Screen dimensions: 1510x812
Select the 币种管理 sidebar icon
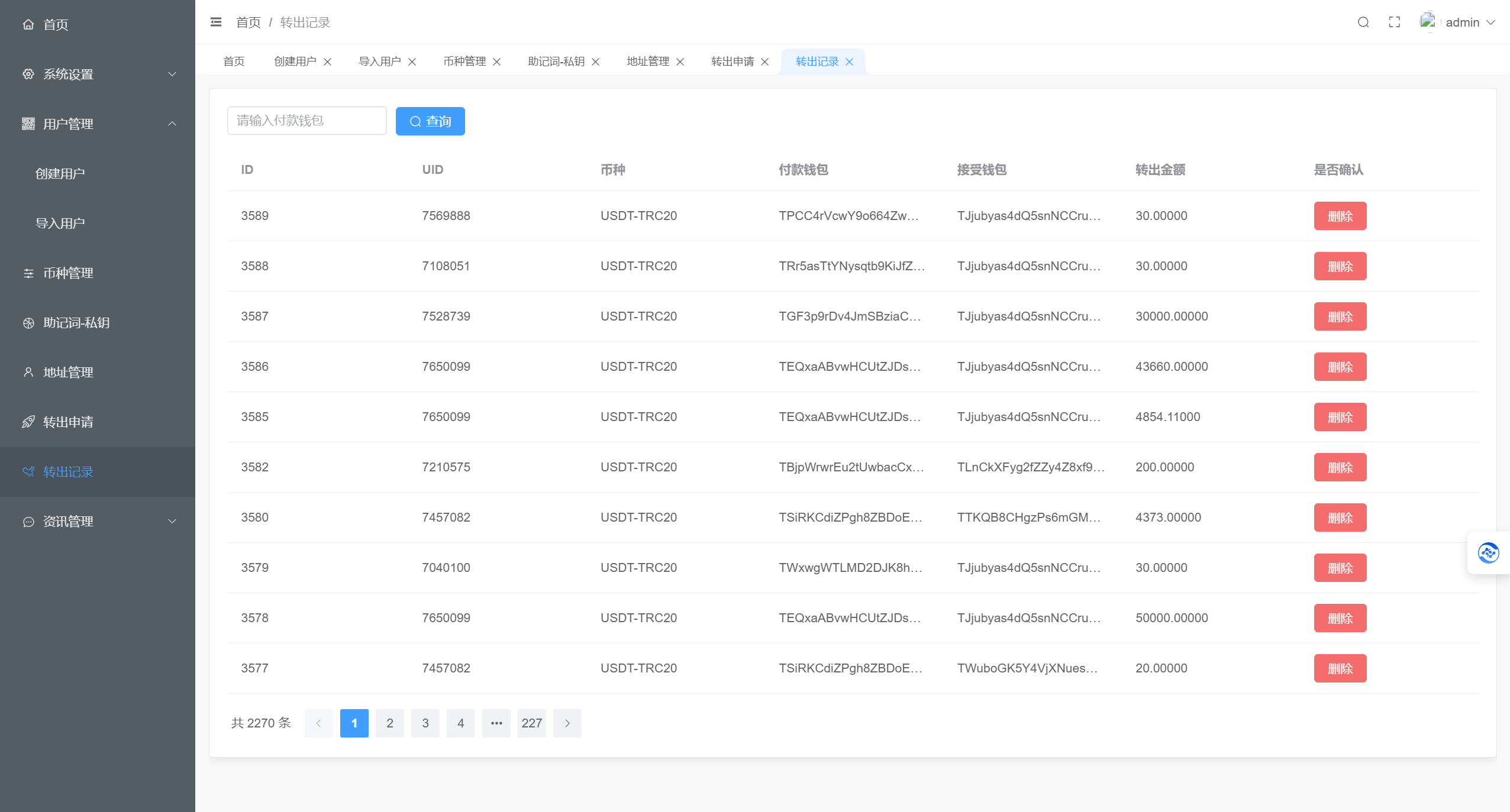tap(28, 273)
